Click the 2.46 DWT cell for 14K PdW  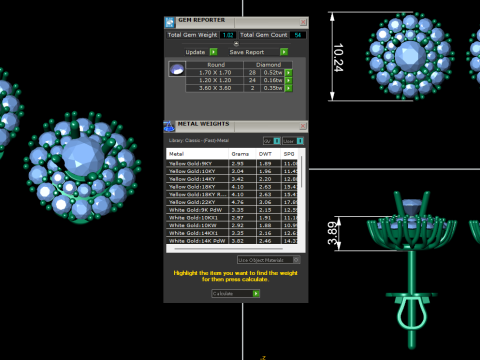[x=268, y=241]
